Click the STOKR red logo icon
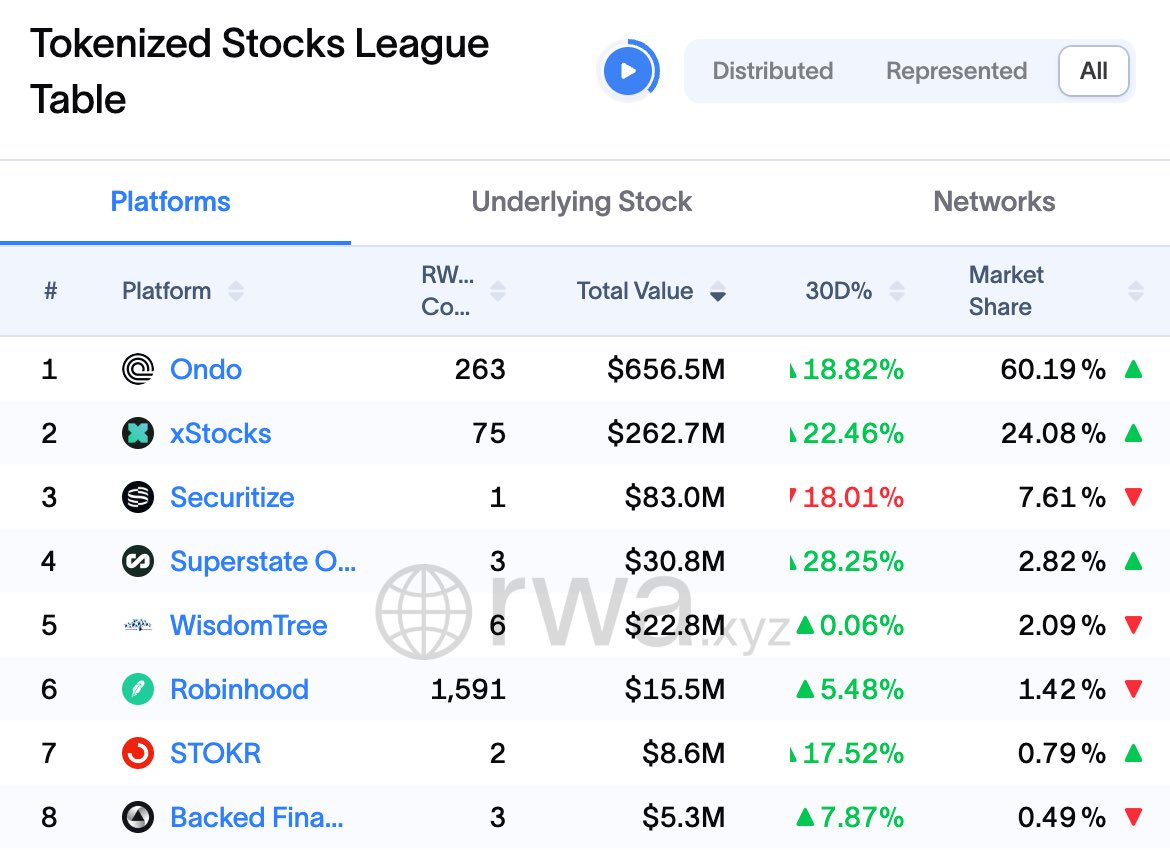The image size is (1170, 852). [x=138, y=754]
